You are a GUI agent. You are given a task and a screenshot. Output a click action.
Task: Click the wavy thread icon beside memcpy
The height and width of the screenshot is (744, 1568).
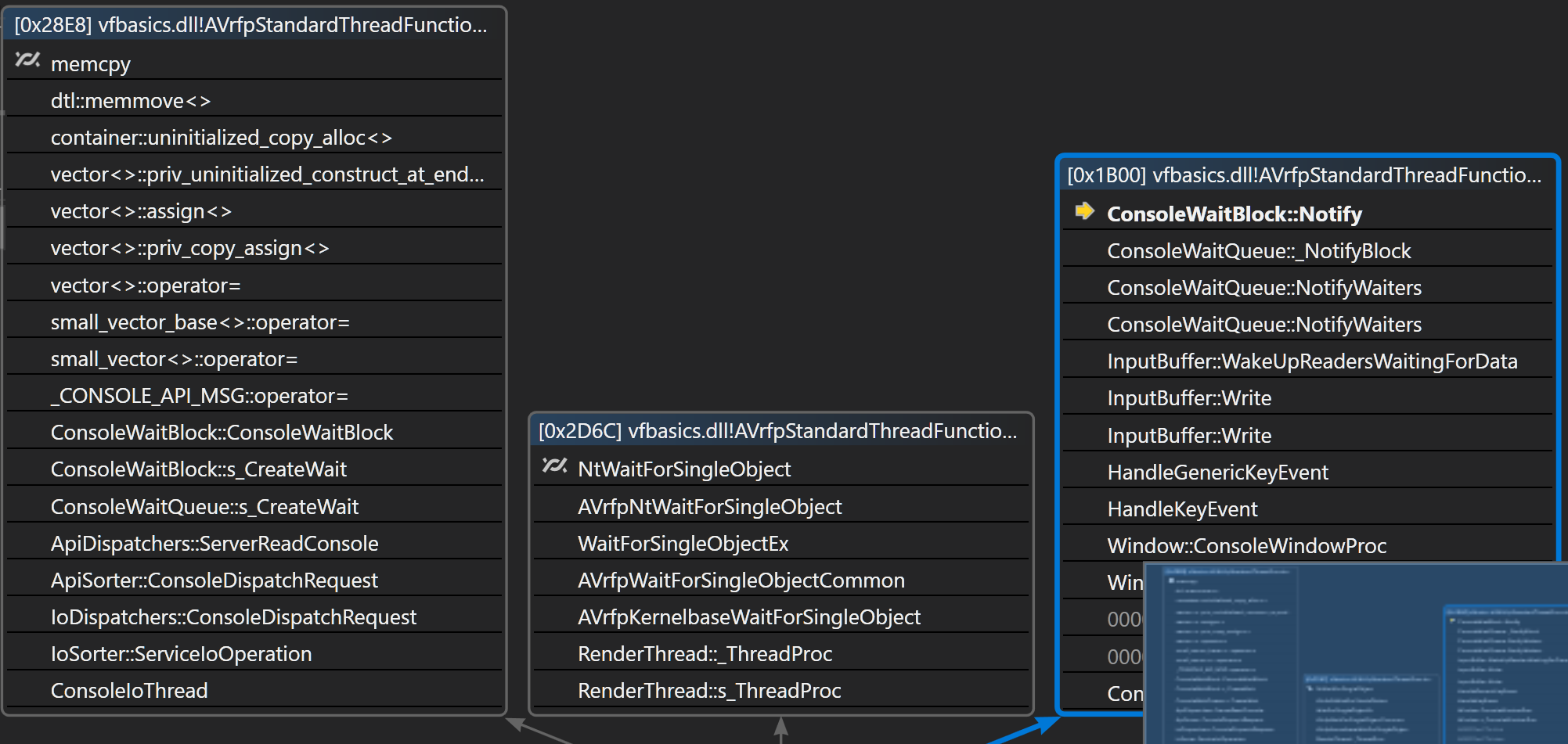click(27, 59)
